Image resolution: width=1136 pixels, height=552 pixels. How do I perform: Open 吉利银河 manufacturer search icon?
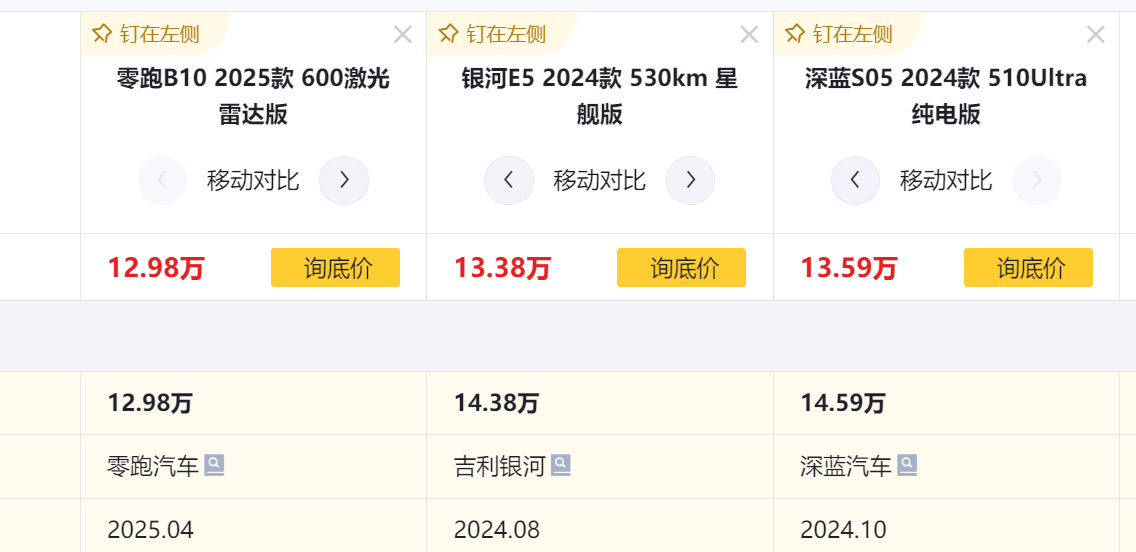pos(561,465)
